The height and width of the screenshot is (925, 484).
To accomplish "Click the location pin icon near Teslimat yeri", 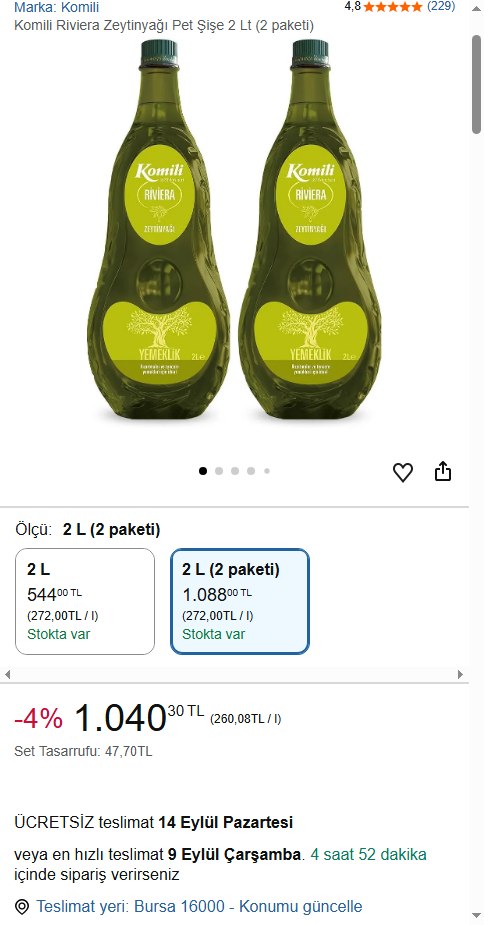I will point(22,906).
